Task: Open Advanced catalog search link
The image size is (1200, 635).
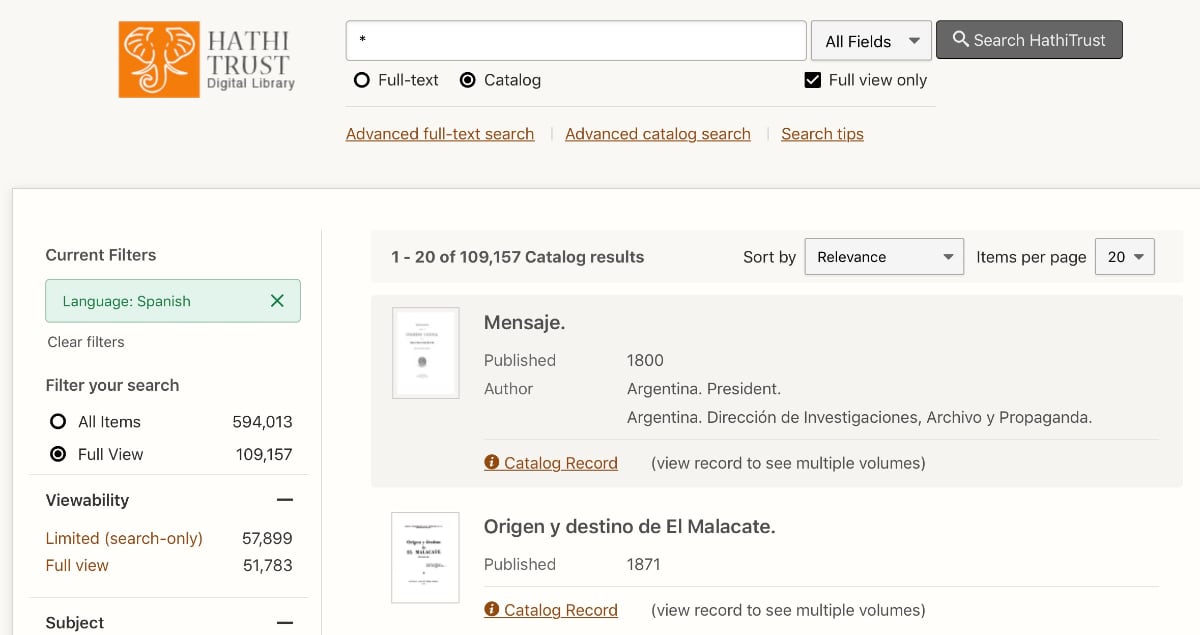Action: (658, 134)
